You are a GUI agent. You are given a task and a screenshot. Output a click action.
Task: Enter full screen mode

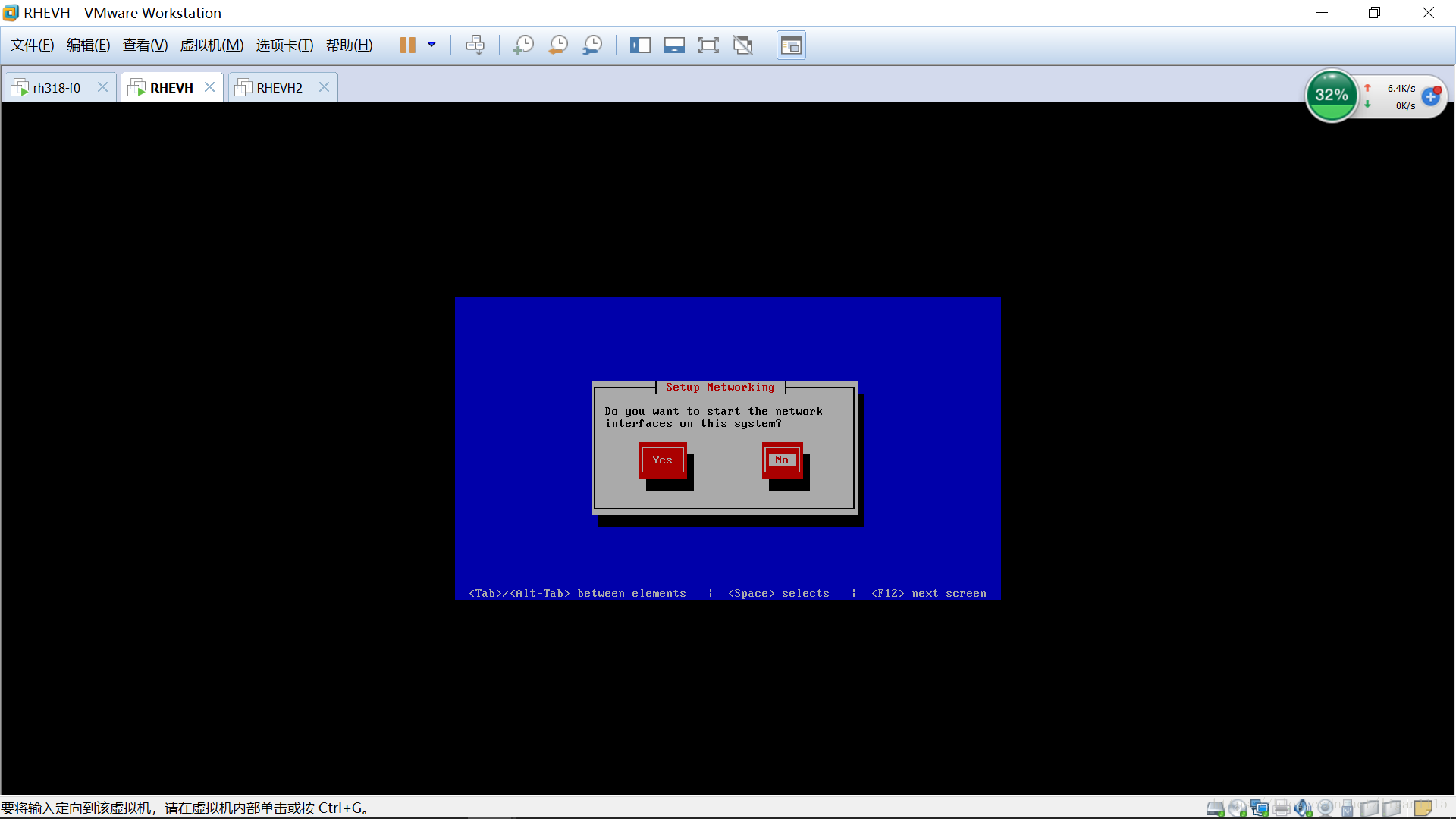pyautogui.click(x=708, y=45)
